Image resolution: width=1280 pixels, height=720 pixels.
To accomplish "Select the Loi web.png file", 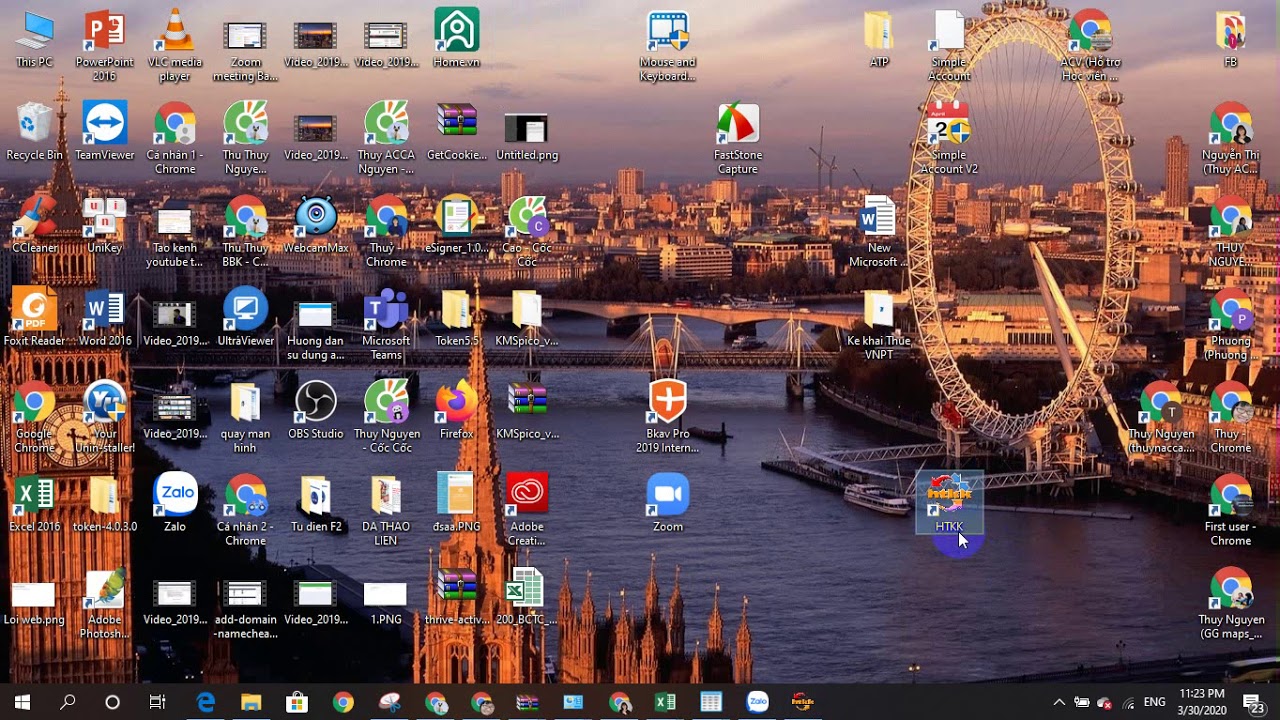I will coord(34,603).
